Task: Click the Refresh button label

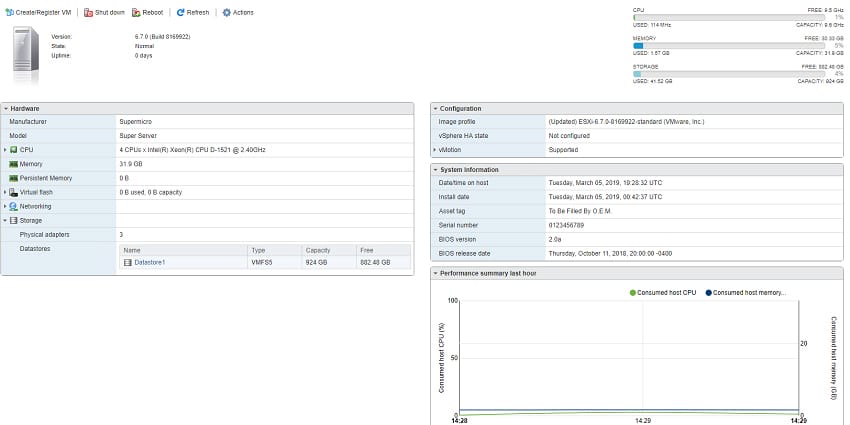Action: [x=198, y=12]
